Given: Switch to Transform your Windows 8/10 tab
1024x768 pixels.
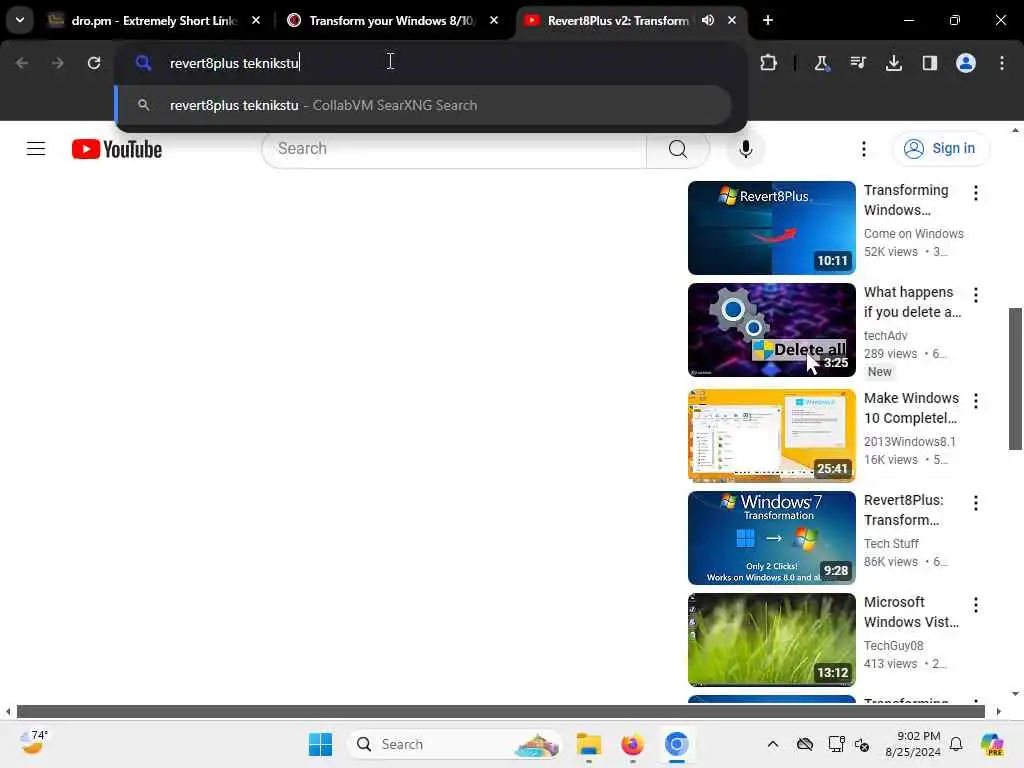Looking at the screenshot, I should pos(391,20).
